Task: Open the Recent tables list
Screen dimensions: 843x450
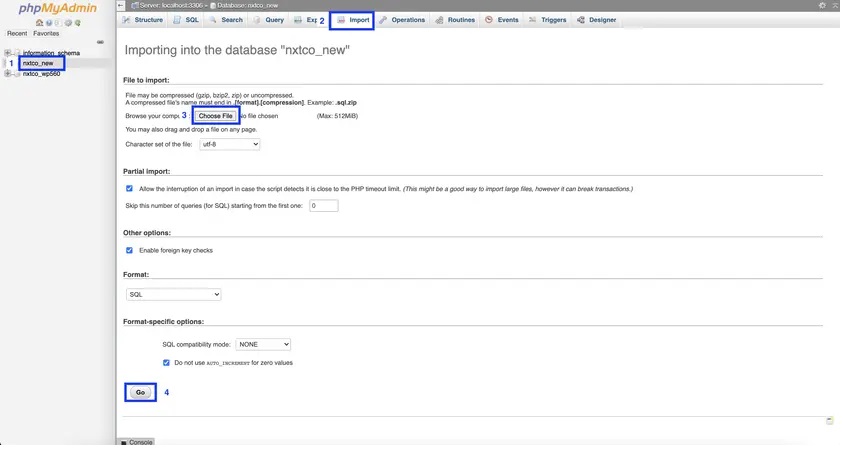Action: [17, 33]
